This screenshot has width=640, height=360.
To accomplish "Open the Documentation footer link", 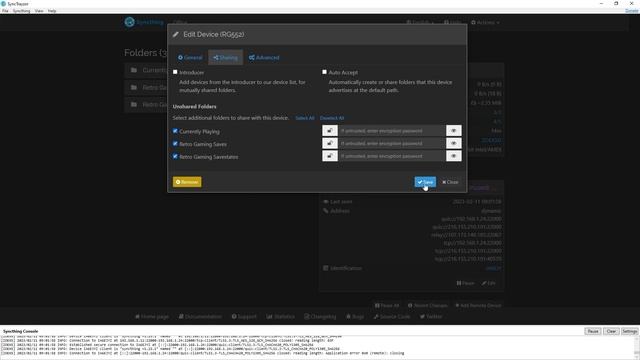I will [x=200, y=316].
